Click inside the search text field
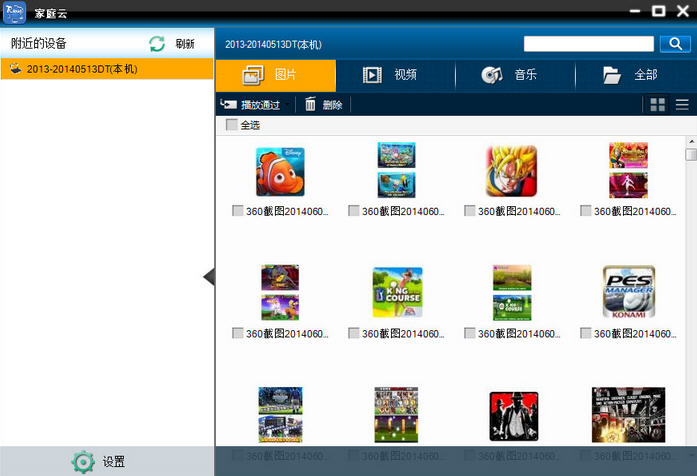 pos(589,44)
